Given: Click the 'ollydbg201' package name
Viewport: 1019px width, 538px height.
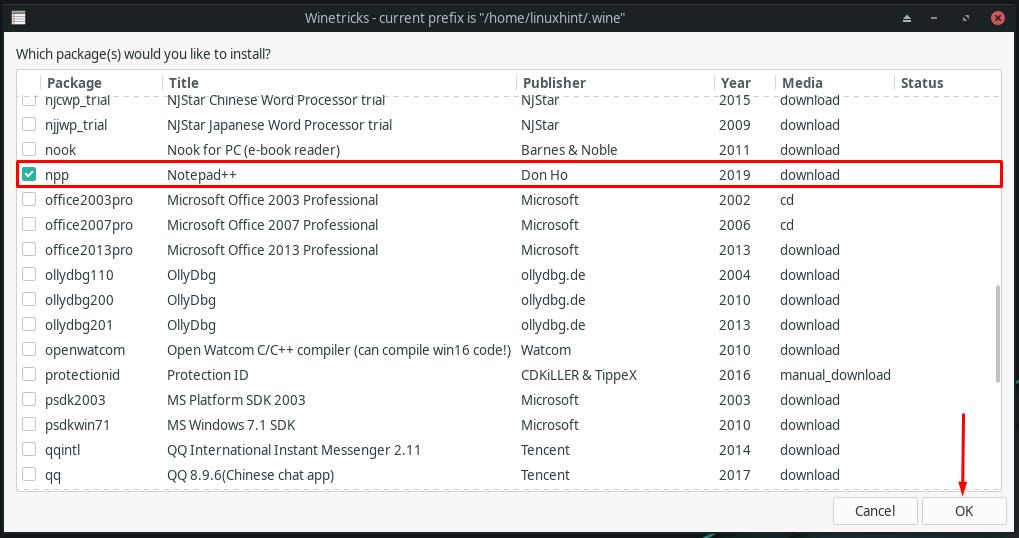Looking at the screenshot, I should [79, 325].
